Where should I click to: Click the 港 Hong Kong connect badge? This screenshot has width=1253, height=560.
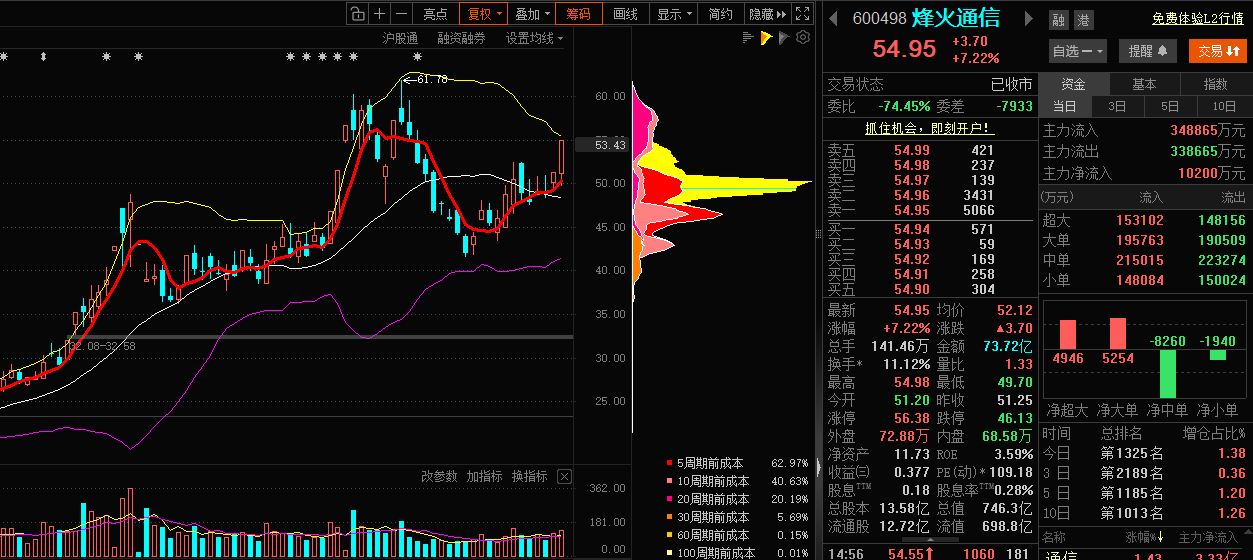(x=1084, y=20)
